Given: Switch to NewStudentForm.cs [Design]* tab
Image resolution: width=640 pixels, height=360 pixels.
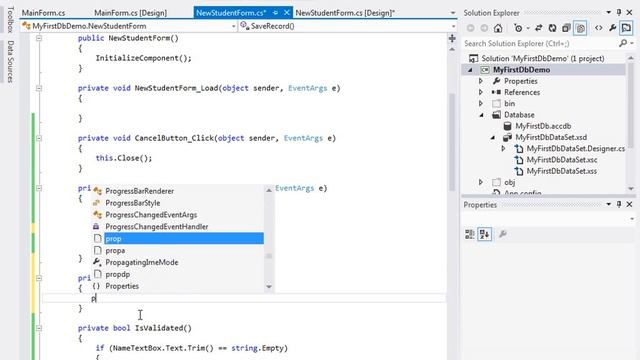Looking at the screenshot, I should tap(345, 13).
